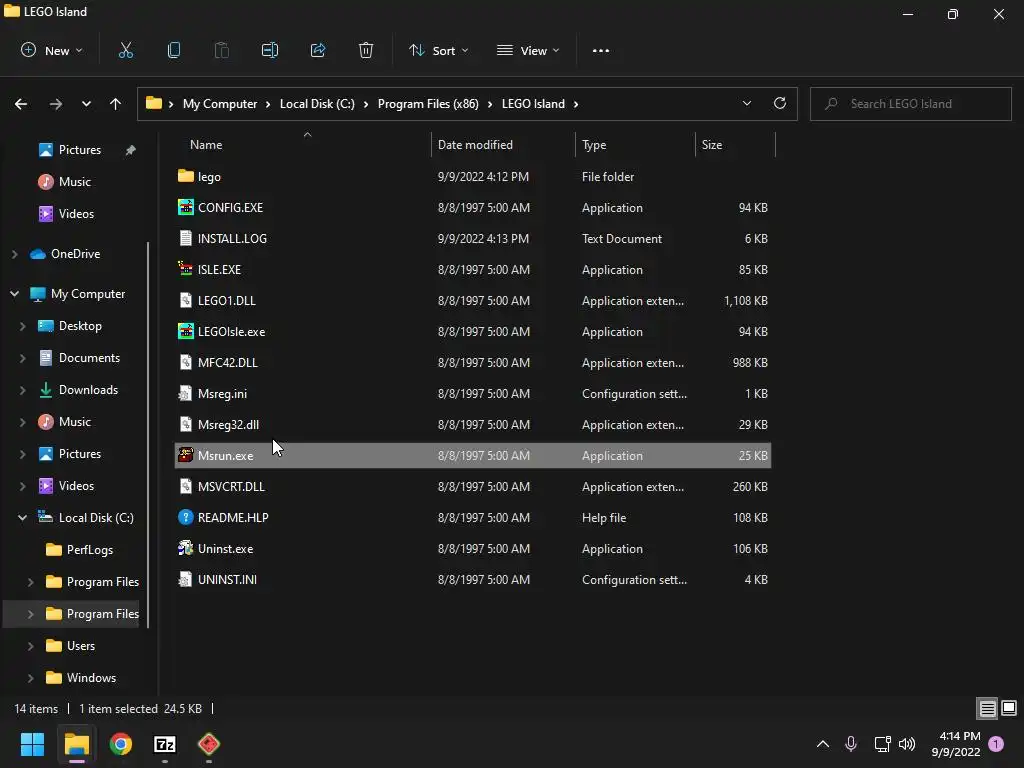Sort by the Name column header

tap(206, 145)
